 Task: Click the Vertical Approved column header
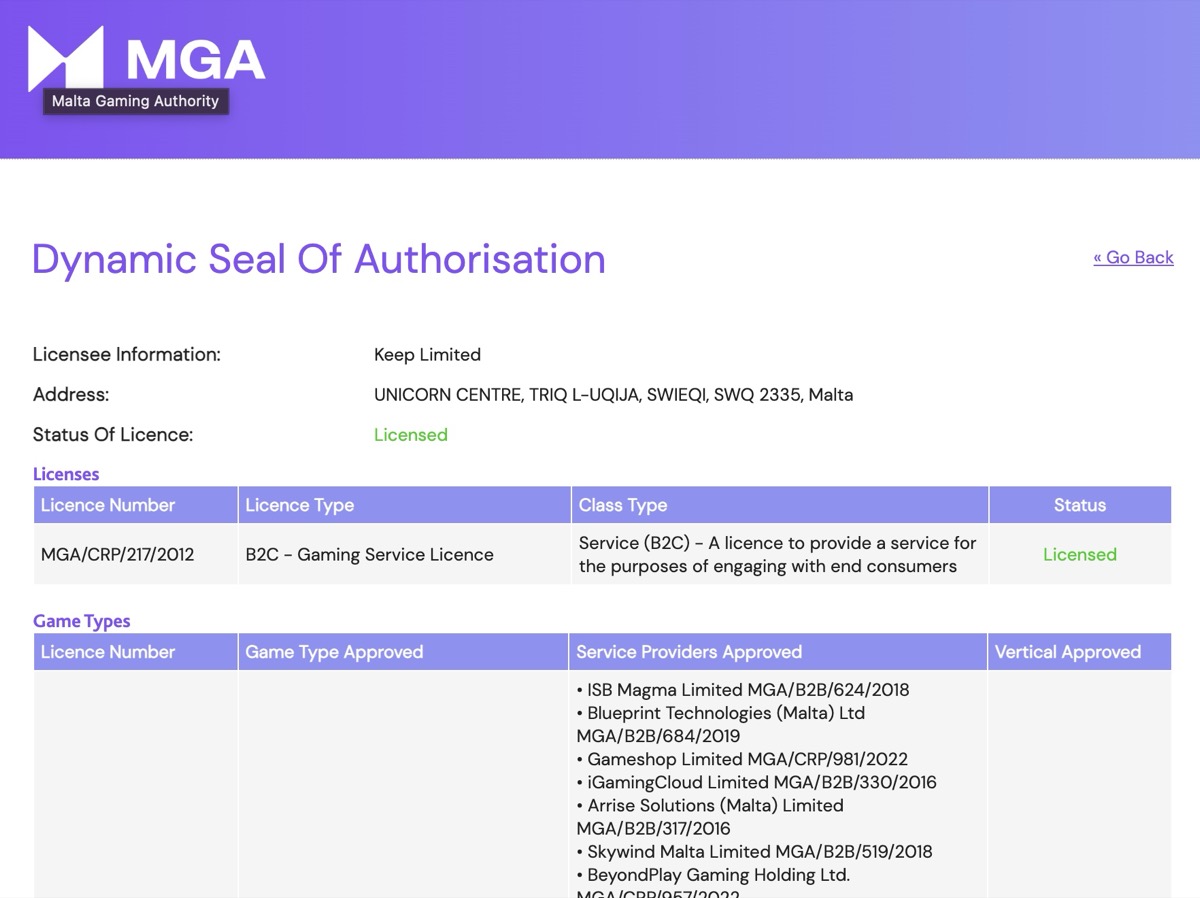click(x=1066, y=651)
